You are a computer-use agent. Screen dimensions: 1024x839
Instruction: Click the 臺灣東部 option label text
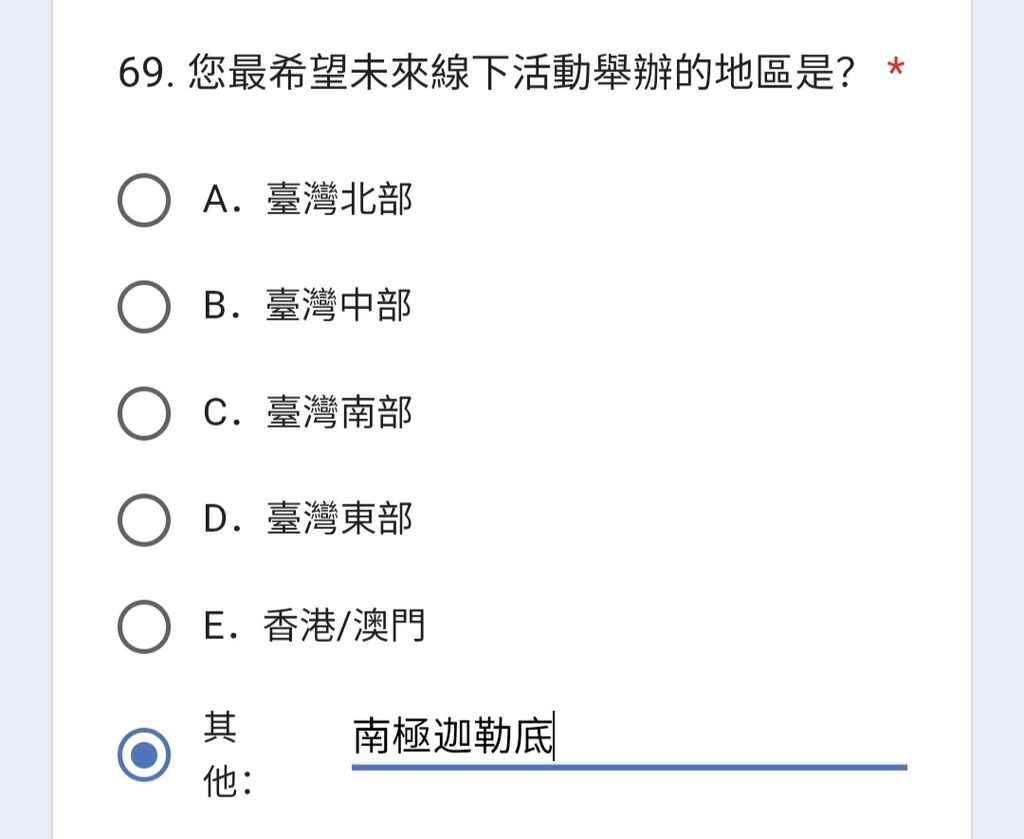pos(340,518)
